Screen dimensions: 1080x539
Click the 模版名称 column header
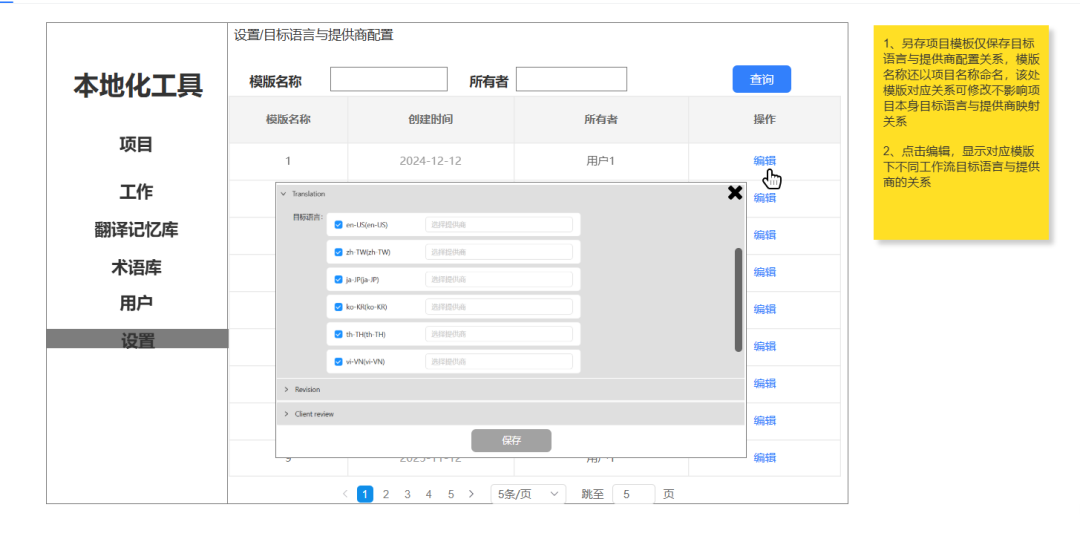pyautogui.click(x=288, y=120)
